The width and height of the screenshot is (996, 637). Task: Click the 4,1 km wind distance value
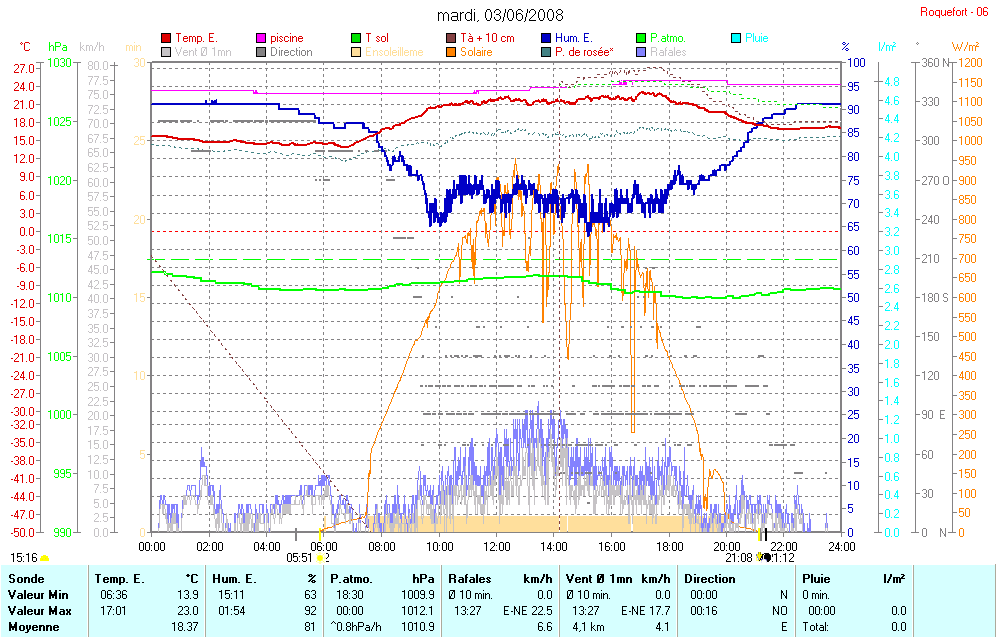(589, 627)
